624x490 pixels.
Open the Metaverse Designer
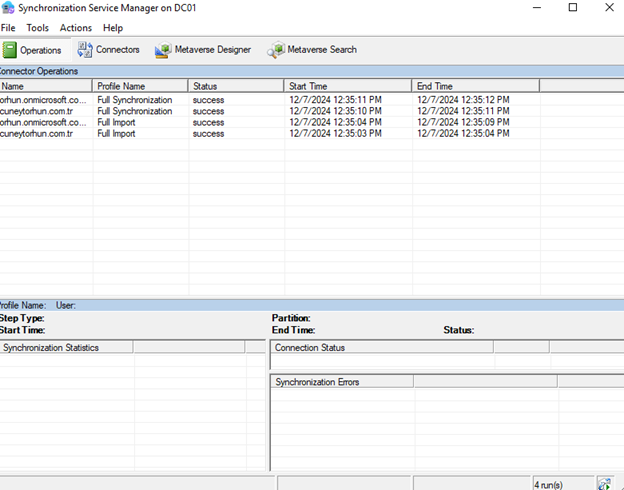203,50
